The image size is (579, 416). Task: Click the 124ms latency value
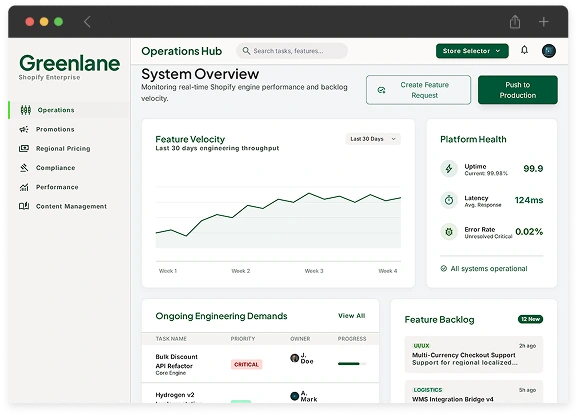pos(529,200)
